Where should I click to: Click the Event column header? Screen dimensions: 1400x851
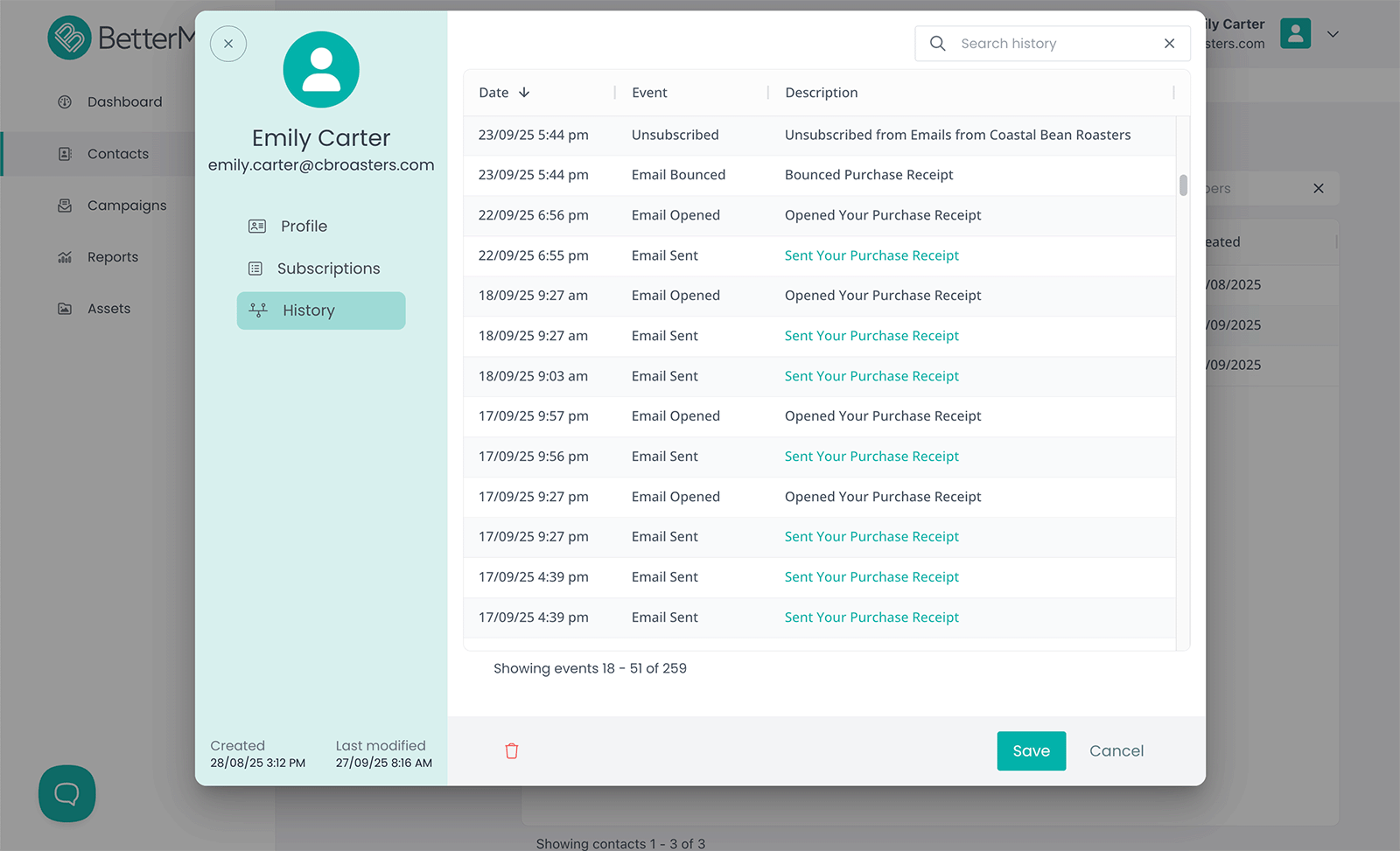pos(649,93)
